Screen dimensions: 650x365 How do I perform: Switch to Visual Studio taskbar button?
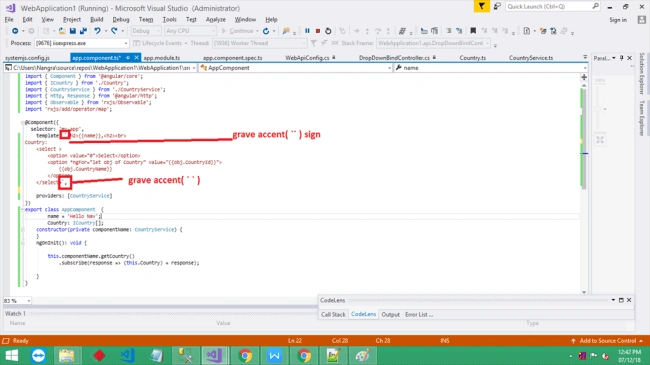[x=214, y=355]
